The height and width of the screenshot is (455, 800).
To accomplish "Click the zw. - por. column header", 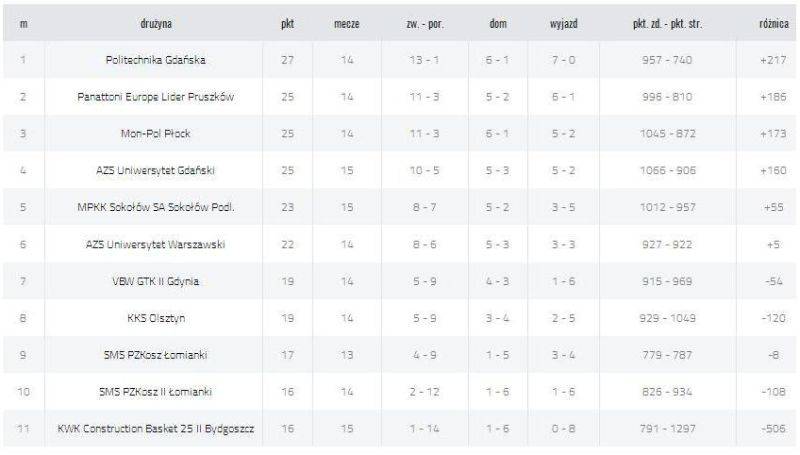I will (424, 24).
